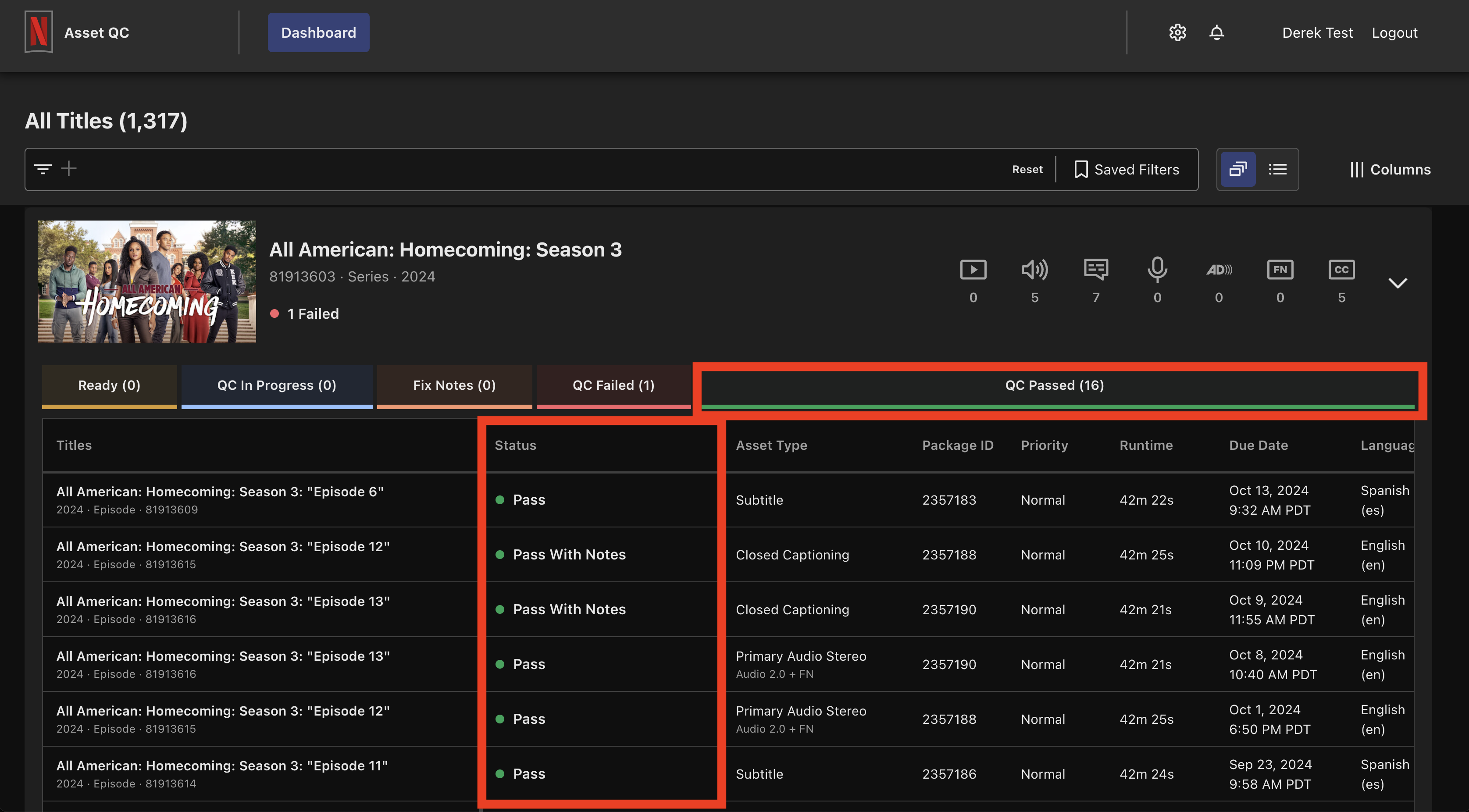
Task: Add a filter with plus icon
Action: click(x=68, y=169)
